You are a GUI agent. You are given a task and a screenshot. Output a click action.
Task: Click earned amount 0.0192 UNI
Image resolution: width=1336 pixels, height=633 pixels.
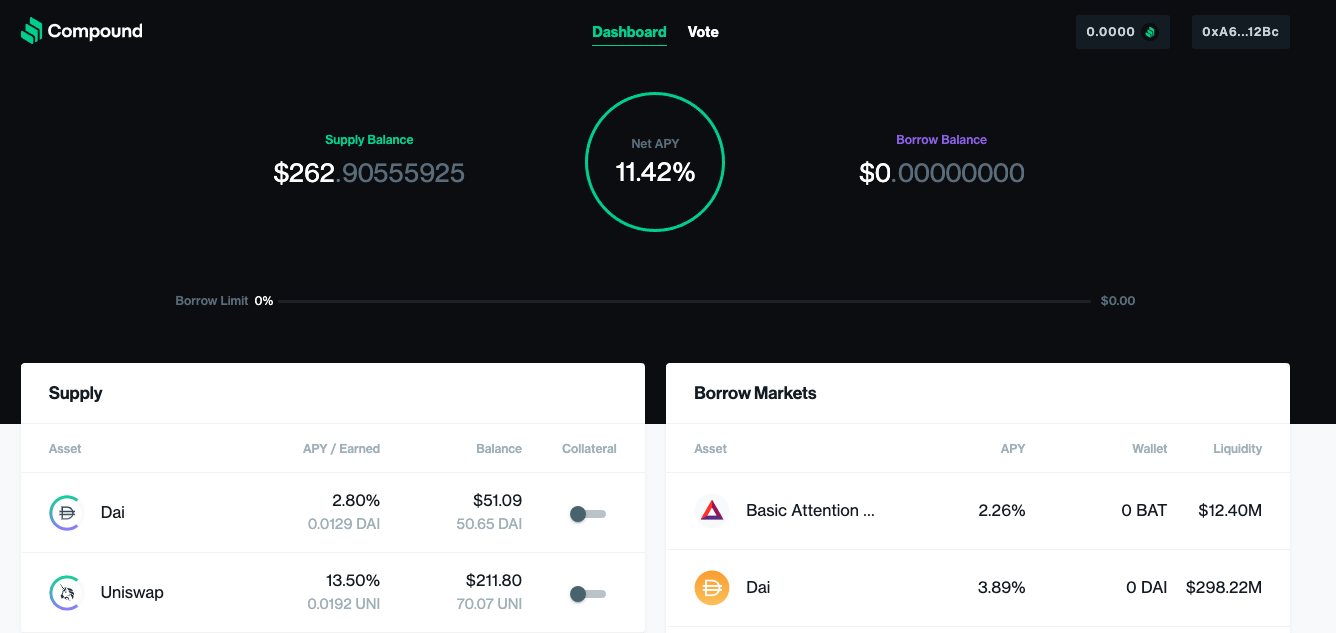coord(344,604)
